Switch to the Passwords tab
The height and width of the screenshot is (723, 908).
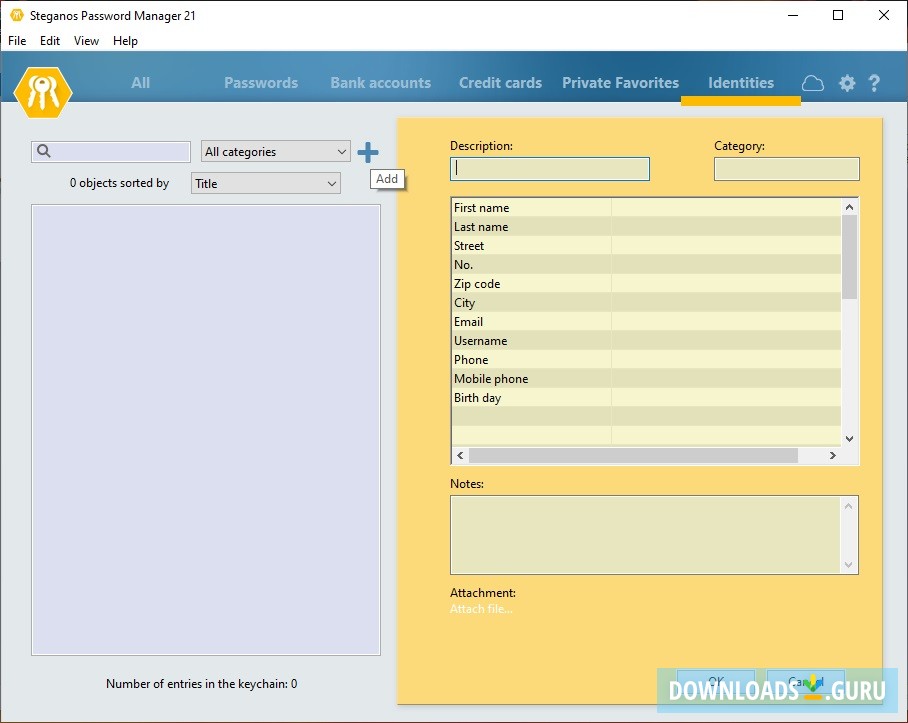pos(260,83)
